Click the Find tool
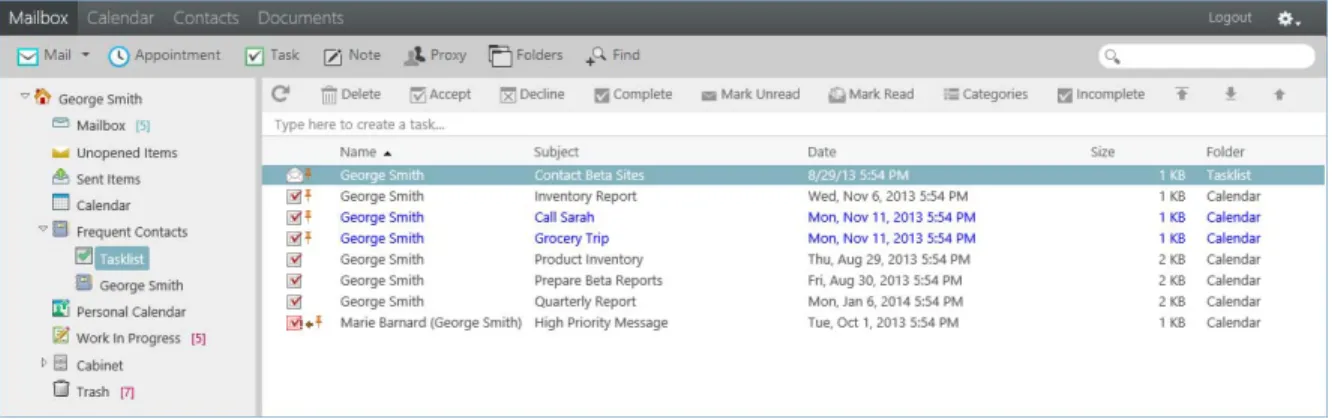Screen dimensions: 1332x419 pyautogui.click(x=613, y=56)
